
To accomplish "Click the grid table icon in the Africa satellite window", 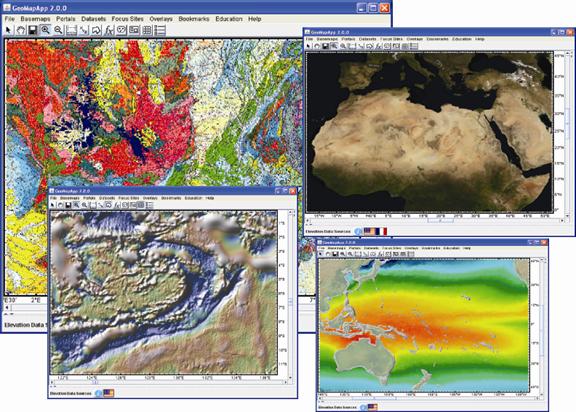I will (x=405, y=46).
